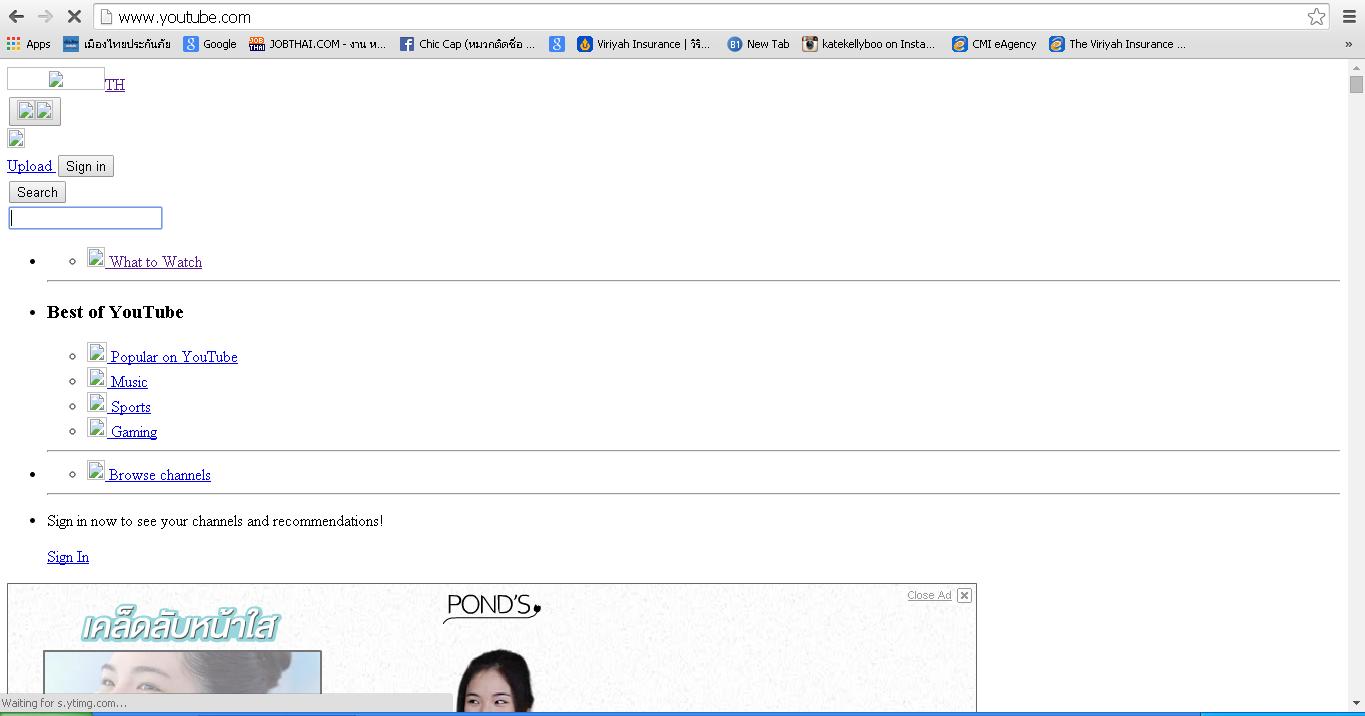
Task: Go back with the browser back arrow
Action: tap(16, 17)
